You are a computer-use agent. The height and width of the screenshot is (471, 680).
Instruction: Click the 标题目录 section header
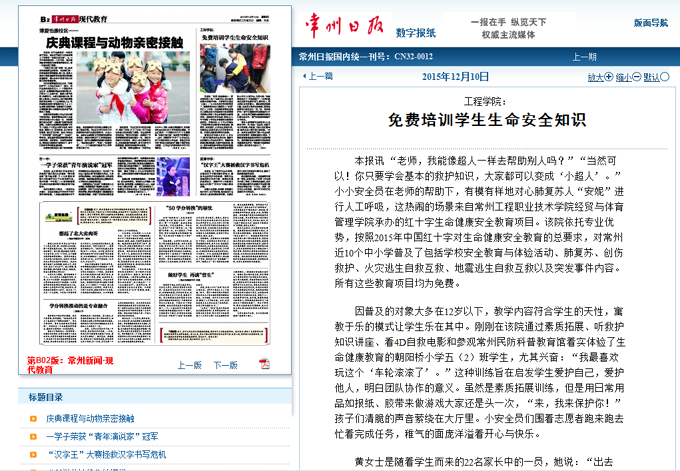pos(46,397)
